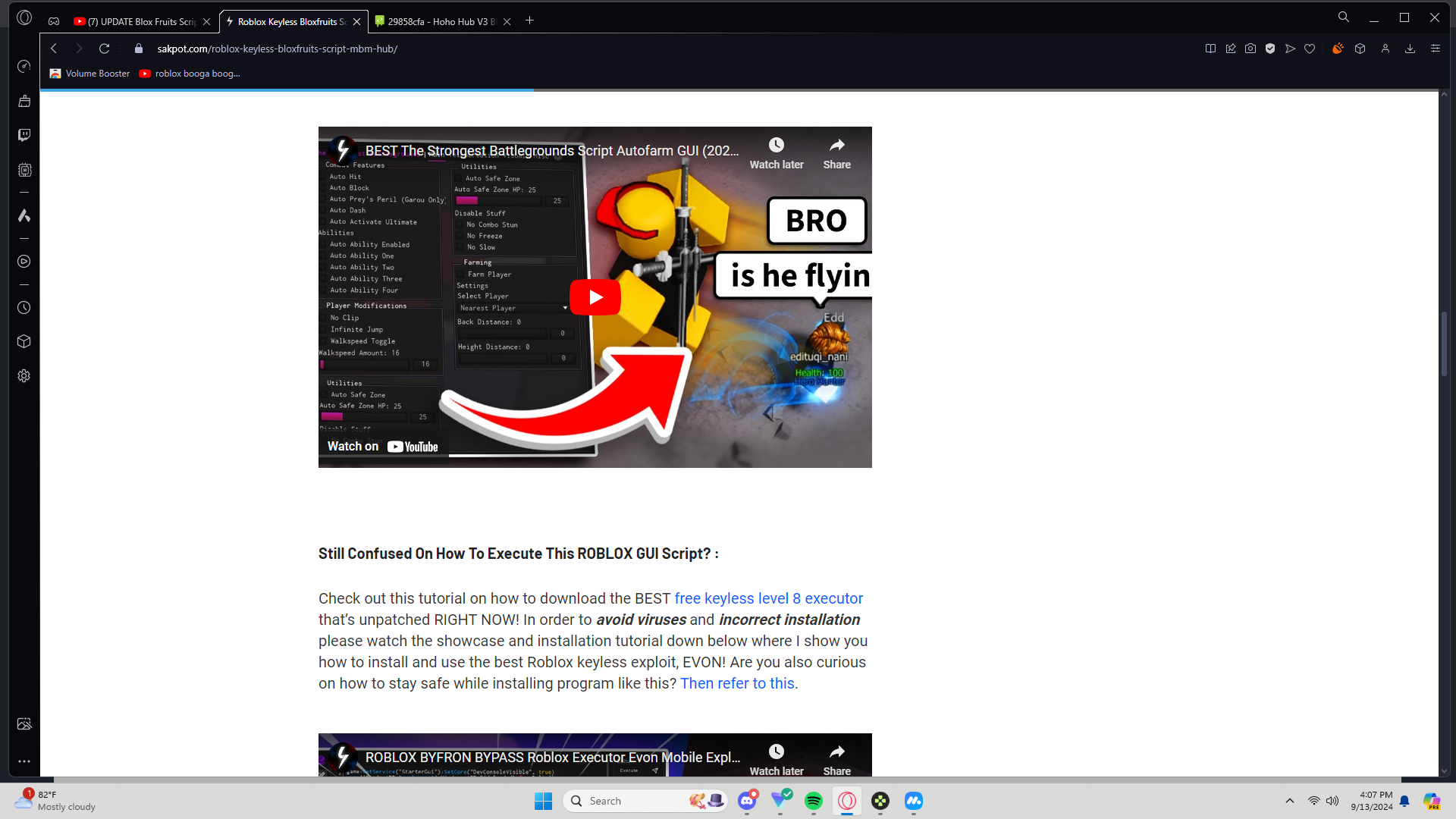Click Watch later on Byfron Bypass video
The width and height of the screenshot is (1456, 819).
[777, 759]
